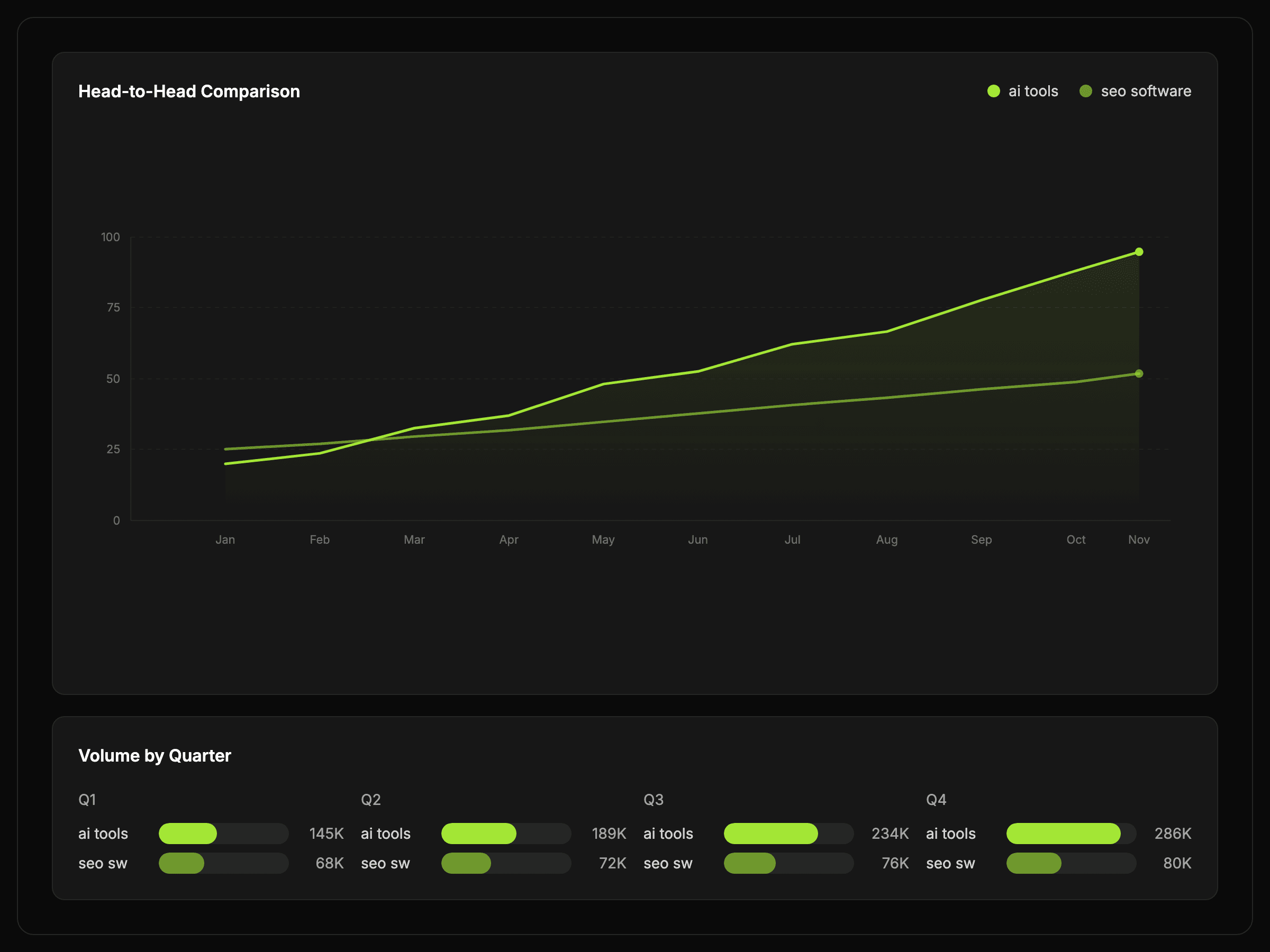Click the Volume by Quarter heading

155,755
